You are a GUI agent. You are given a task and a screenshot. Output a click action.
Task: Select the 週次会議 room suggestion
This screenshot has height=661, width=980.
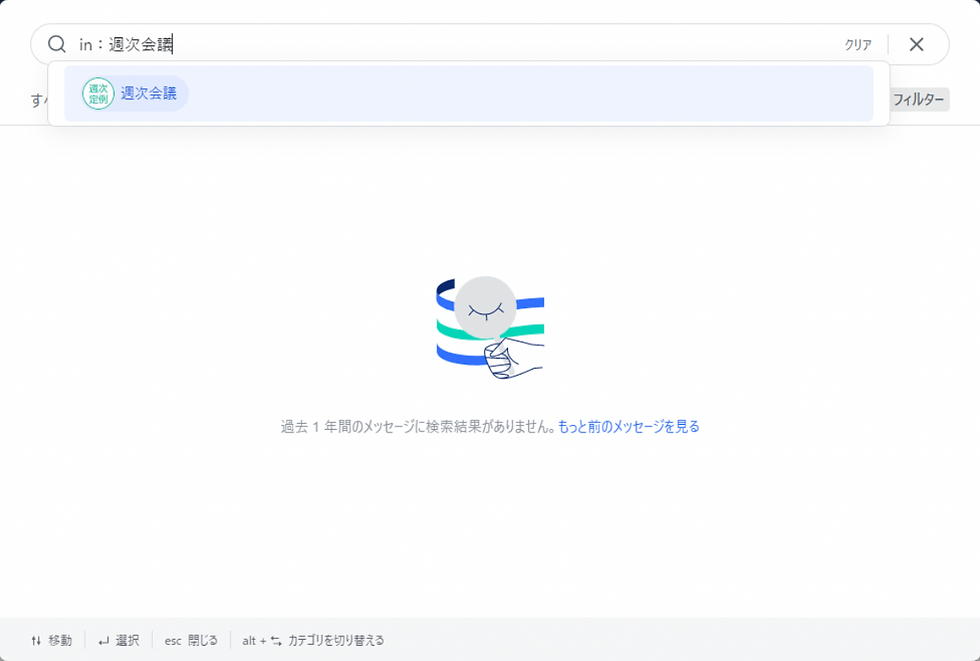[x=469, y=94]
